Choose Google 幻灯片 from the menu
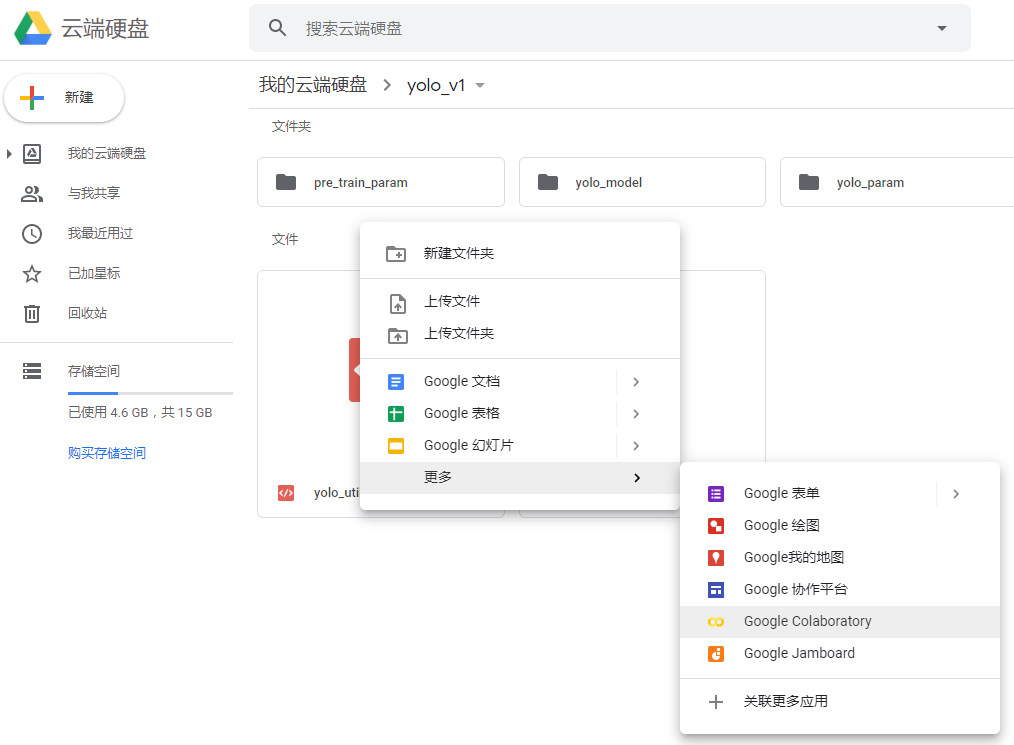The height and width of the screenshot is (745, 1014). click(488, 446)
